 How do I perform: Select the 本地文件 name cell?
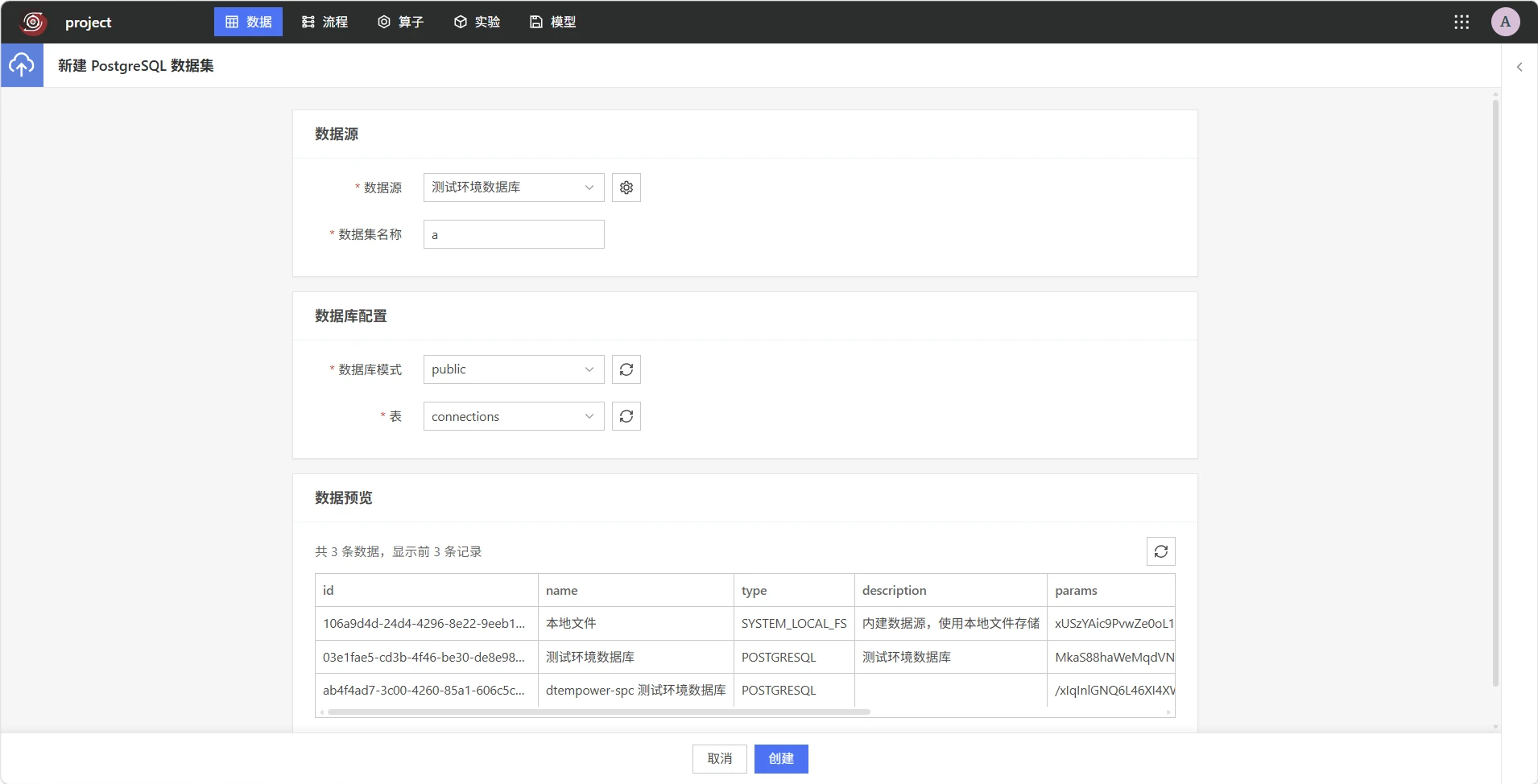(x=636, y=624)
